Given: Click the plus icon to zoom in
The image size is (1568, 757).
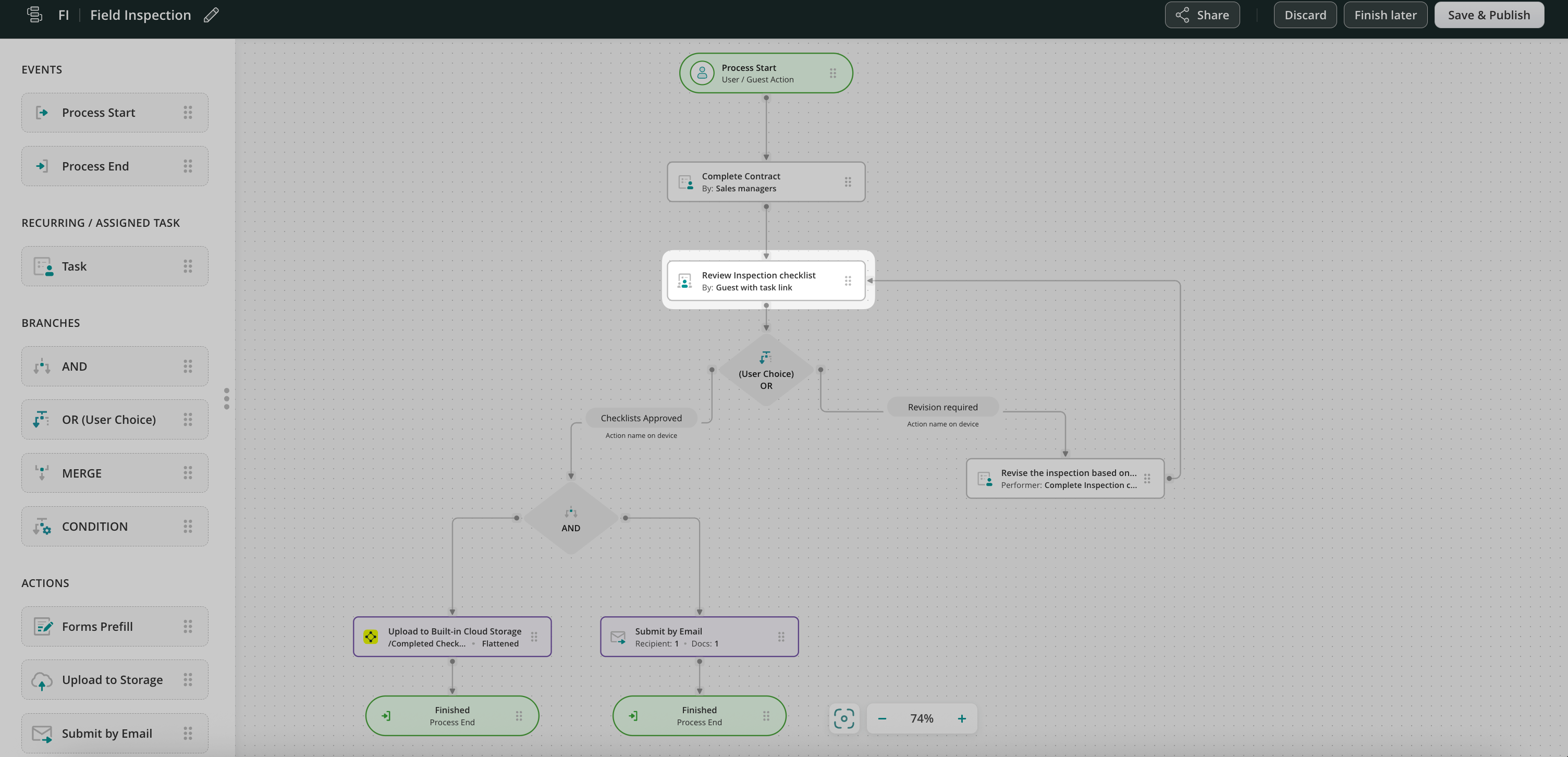Looking at the screenshot, I should (x=962, y=718).
